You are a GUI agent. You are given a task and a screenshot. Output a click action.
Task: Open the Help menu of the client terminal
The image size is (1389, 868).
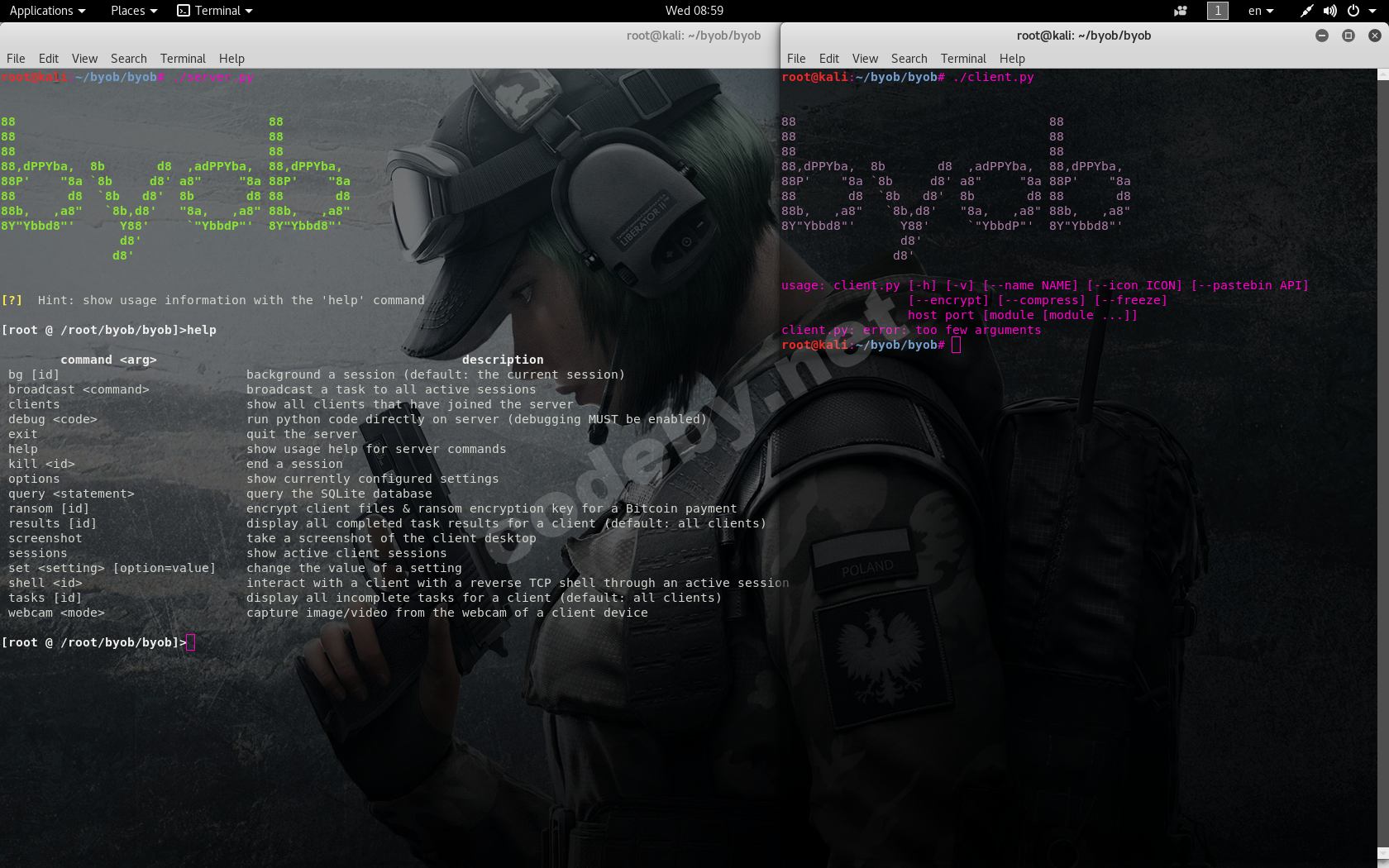[x=1012, y=58]
